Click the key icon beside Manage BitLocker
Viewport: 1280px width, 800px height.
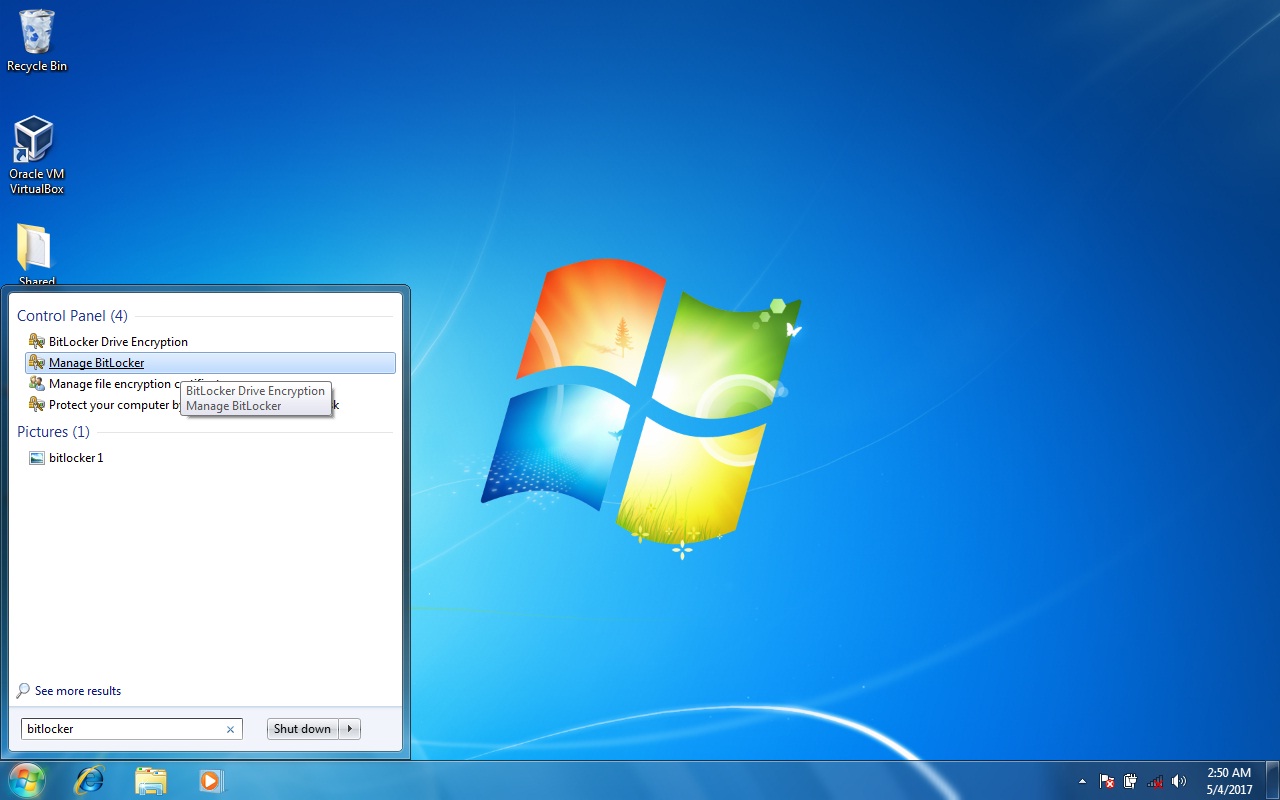pyautogui.click(x=37, y=363)
